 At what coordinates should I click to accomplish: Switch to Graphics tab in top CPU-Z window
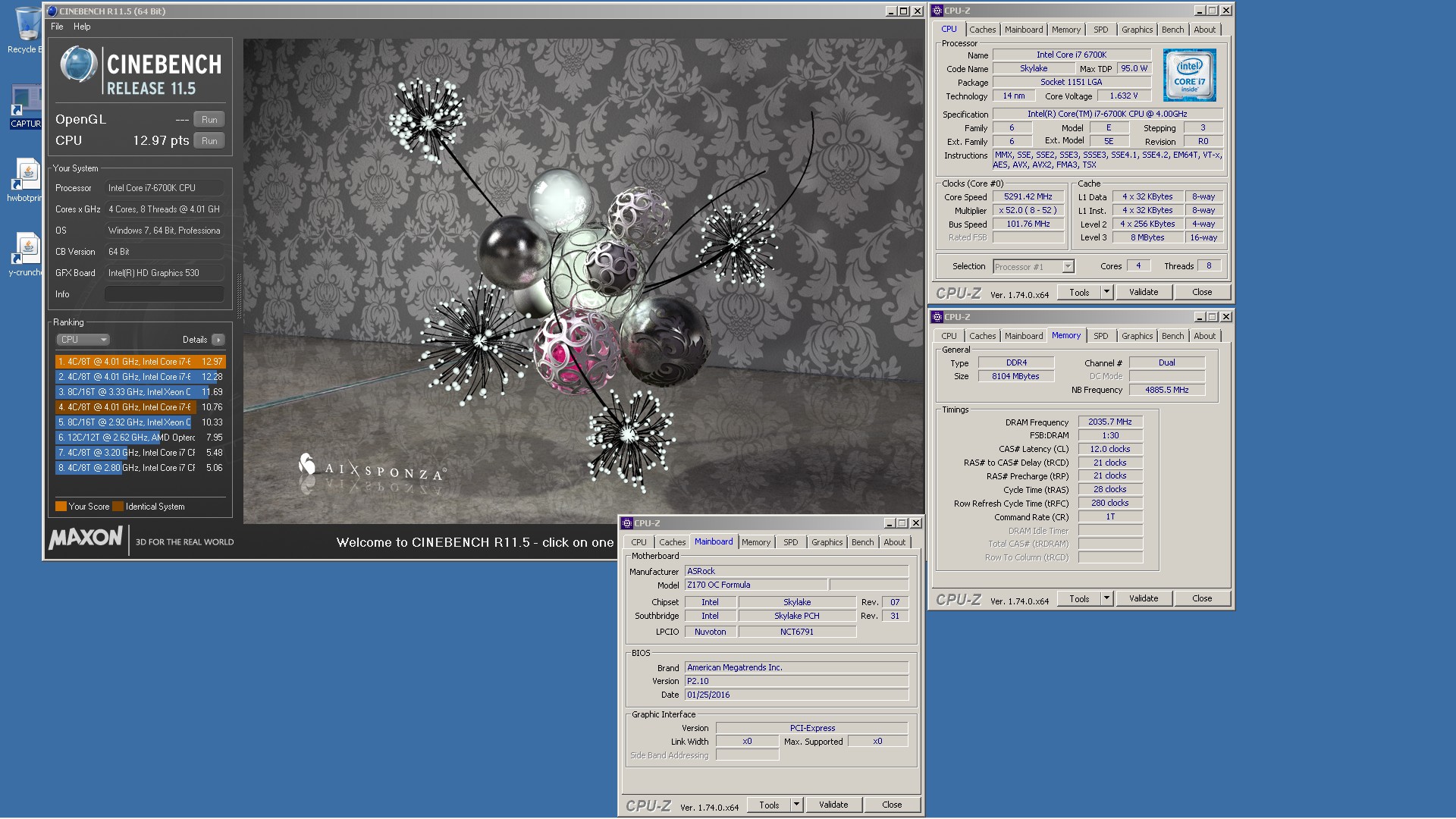[x=1137, y=30]
